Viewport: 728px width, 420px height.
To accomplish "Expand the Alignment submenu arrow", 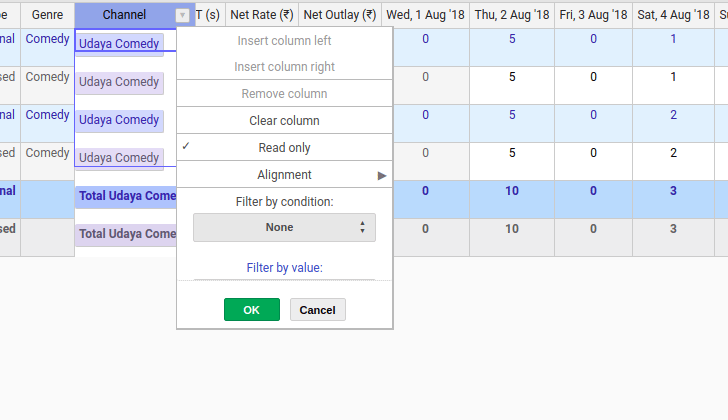I will 382,175.
